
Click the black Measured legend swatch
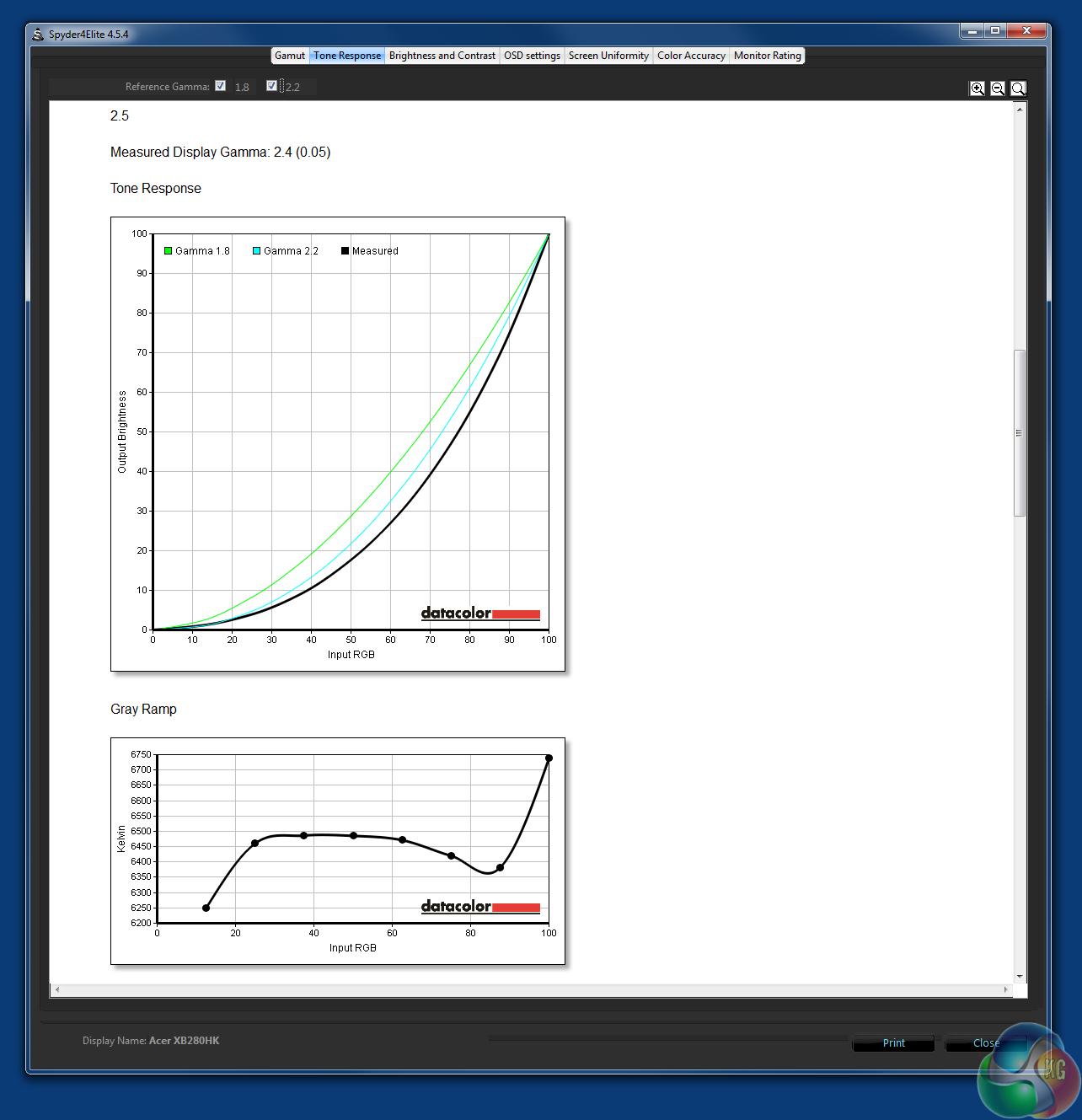[345, 251]
